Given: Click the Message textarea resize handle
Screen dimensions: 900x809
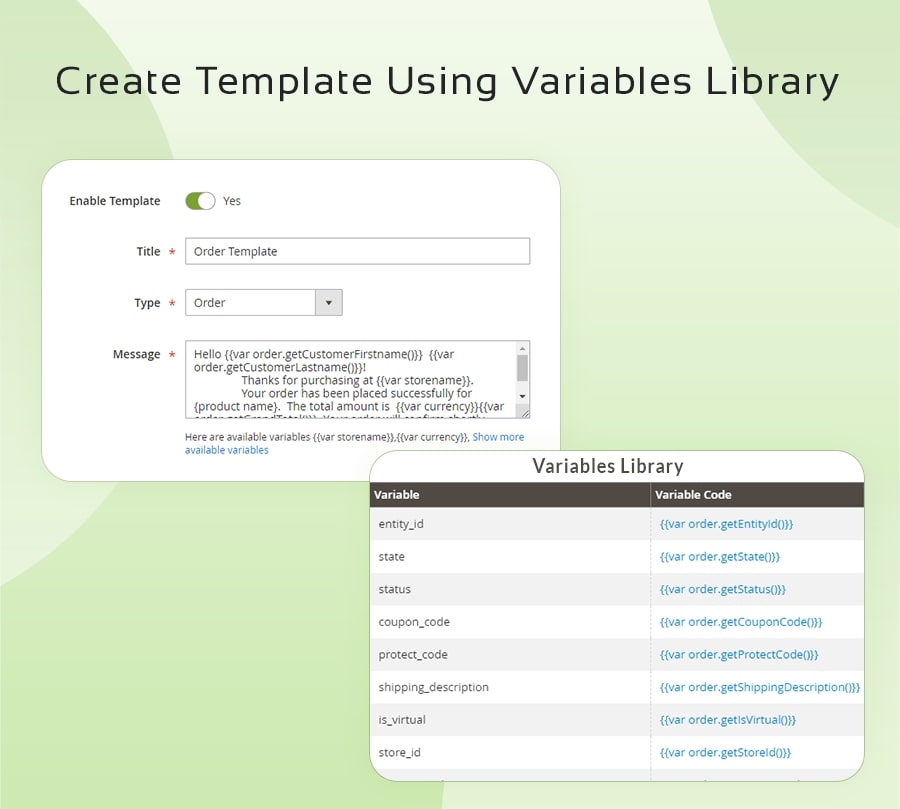Looking at the screenshot, I should tap(525, 413).
